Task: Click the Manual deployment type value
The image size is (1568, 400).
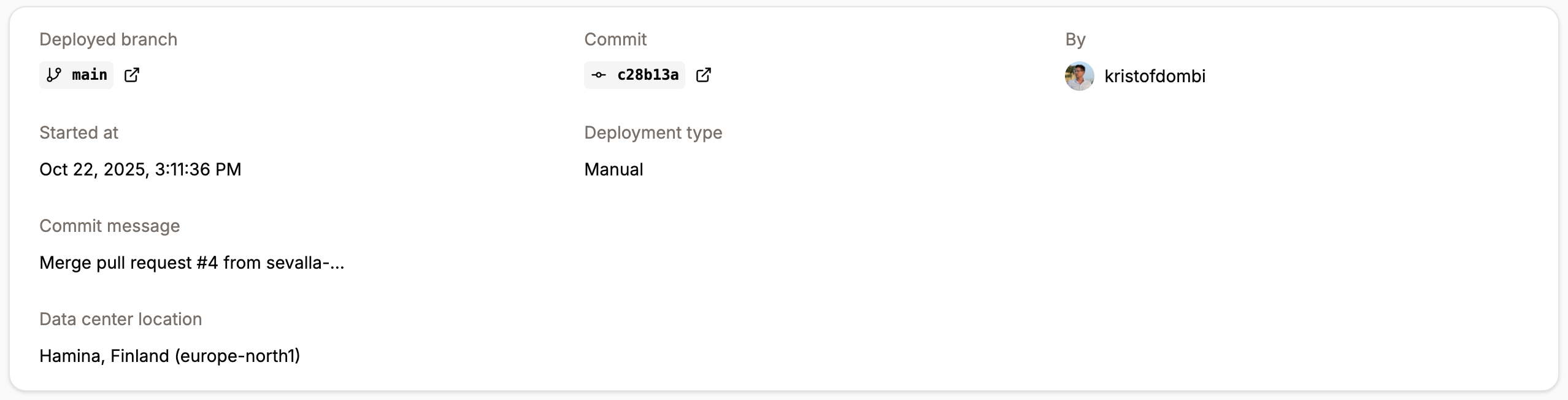Action: point(613,169)
